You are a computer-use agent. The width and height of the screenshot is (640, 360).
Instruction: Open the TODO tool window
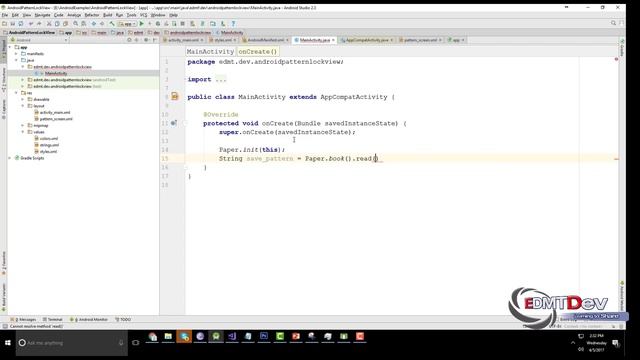(x=123, y=320)
